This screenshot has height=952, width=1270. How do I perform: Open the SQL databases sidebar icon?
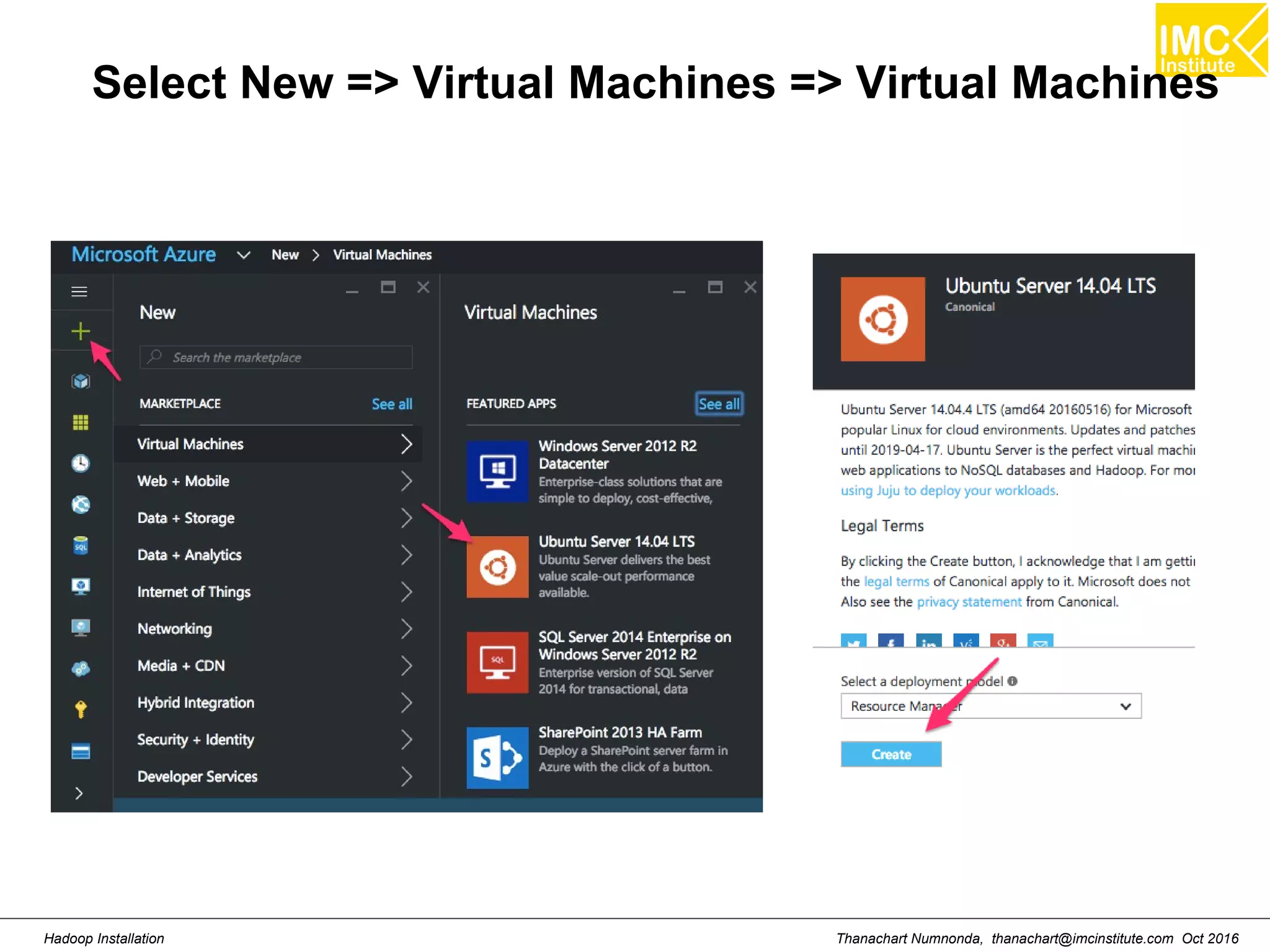(x=81, y=545)
